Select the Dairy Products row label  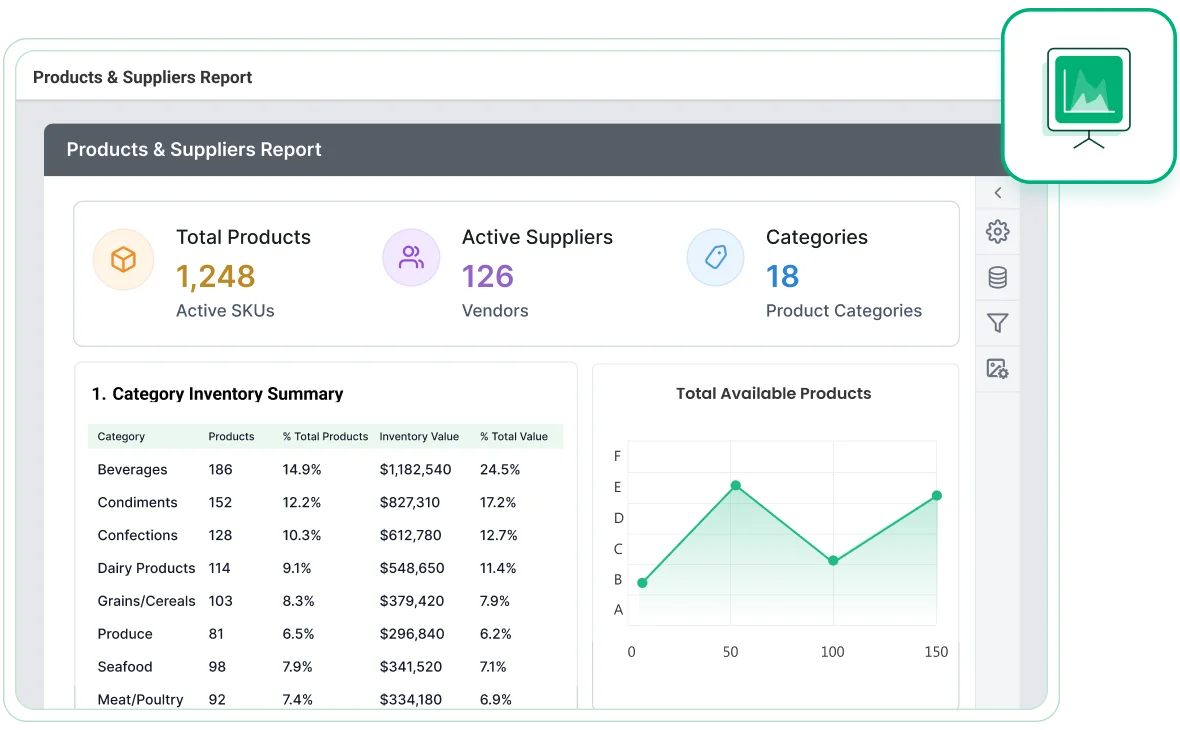(x=146, y=568)
